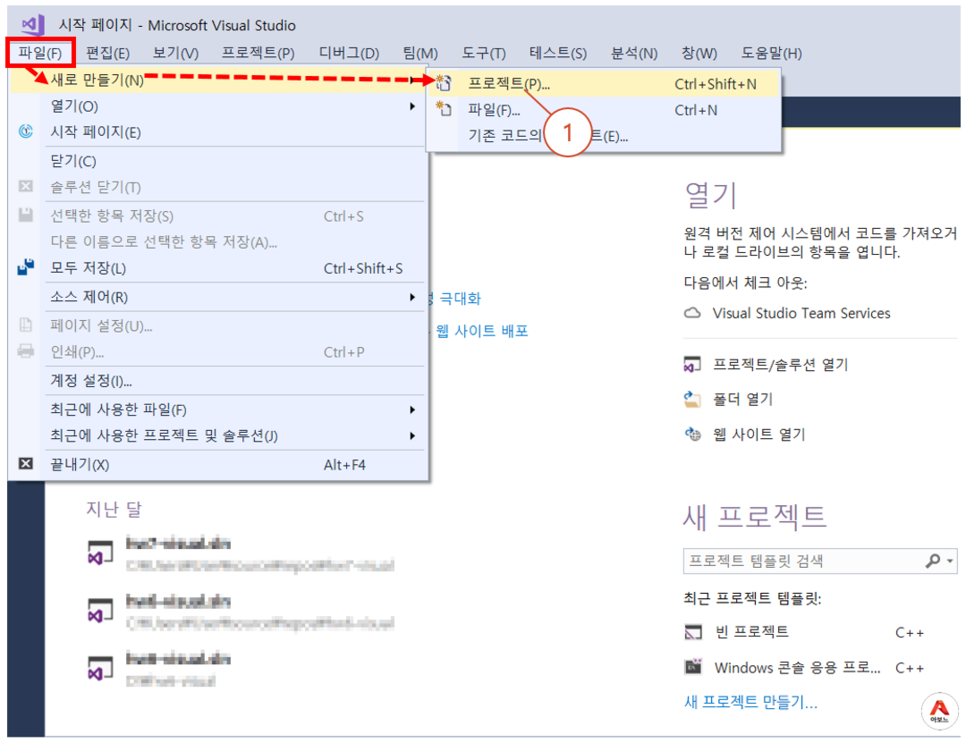Open the 도움말(H) menu

(x=771, y=53)
